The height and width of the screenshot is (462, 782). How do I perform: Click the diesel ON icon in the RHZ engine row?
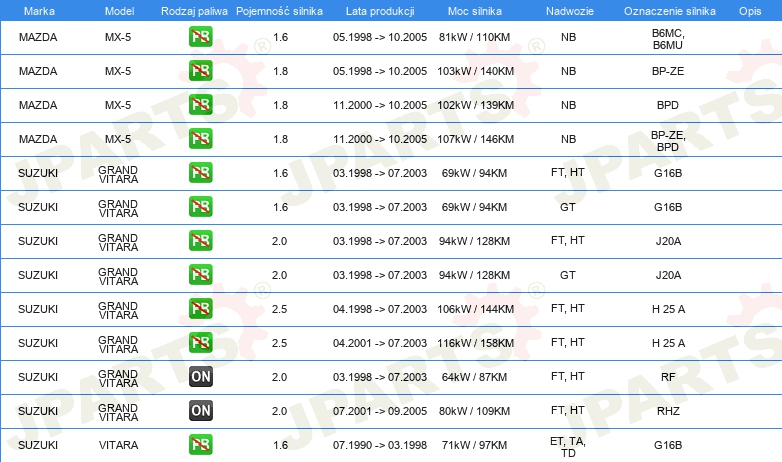pos(200,411)
